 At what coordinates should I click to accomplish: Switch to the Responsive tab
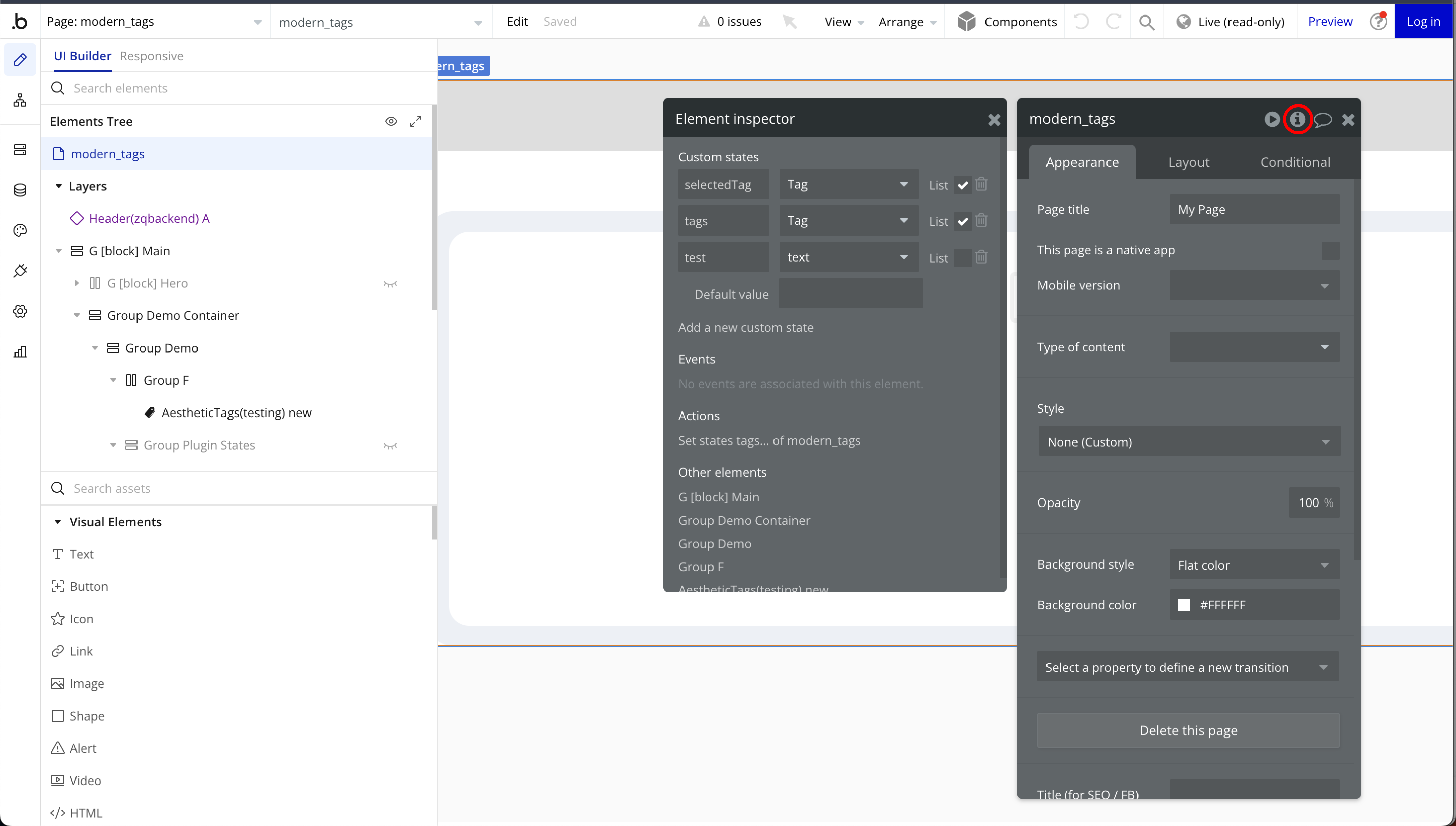(151, 56)
